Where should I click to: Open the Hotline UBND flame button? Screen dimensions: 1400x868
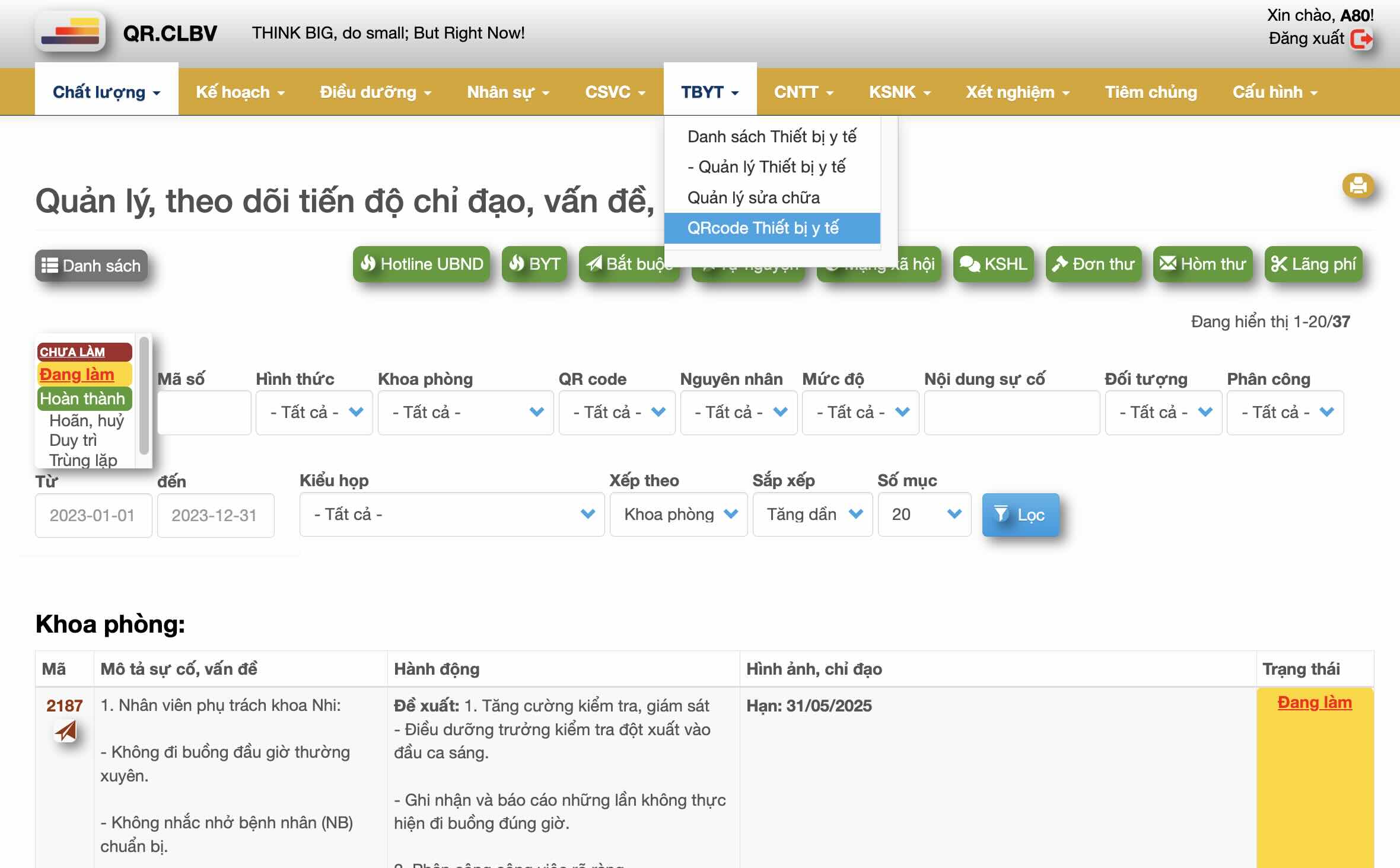click(421, 264)
